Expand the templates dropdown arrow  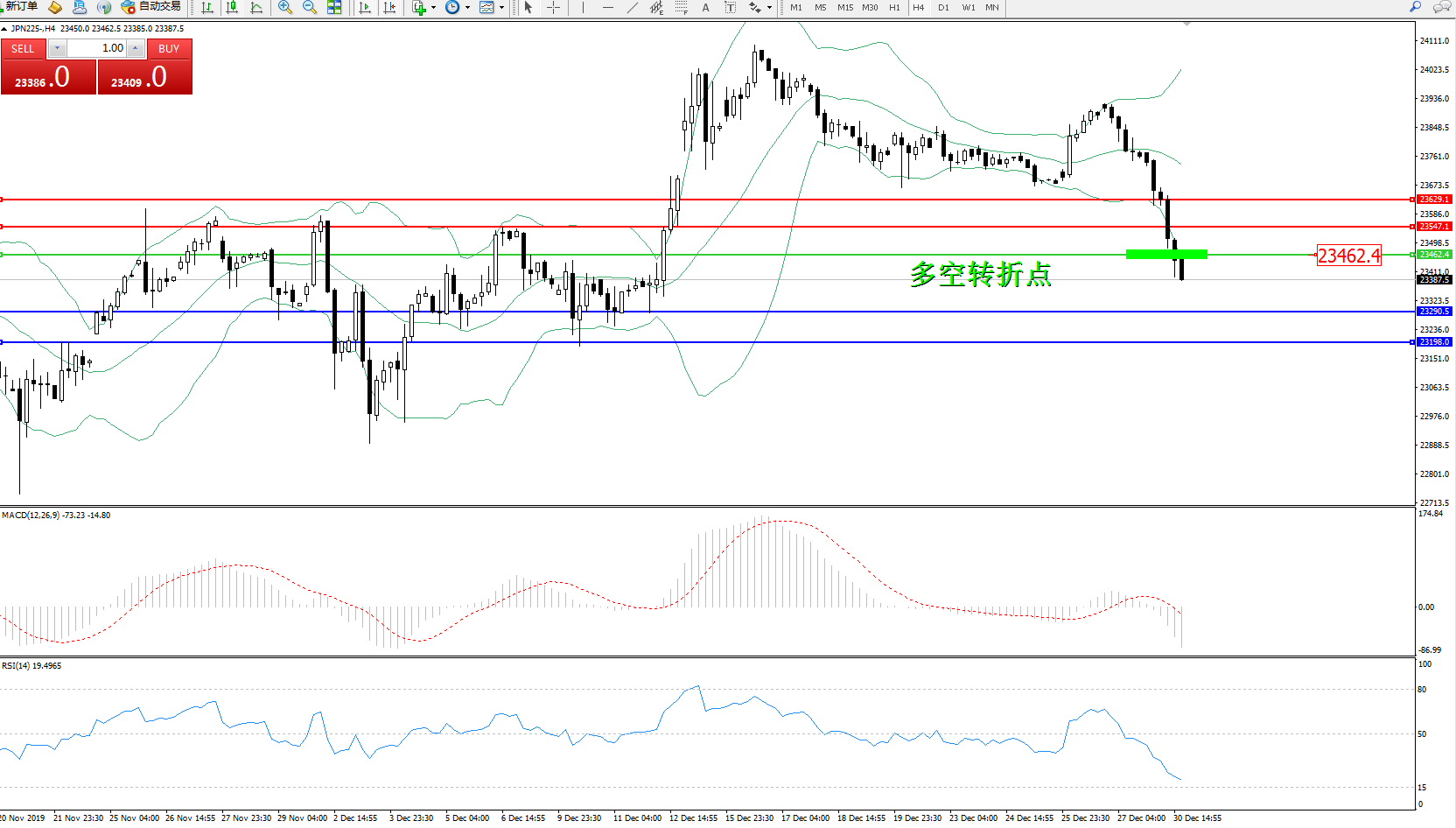(501, 8)
